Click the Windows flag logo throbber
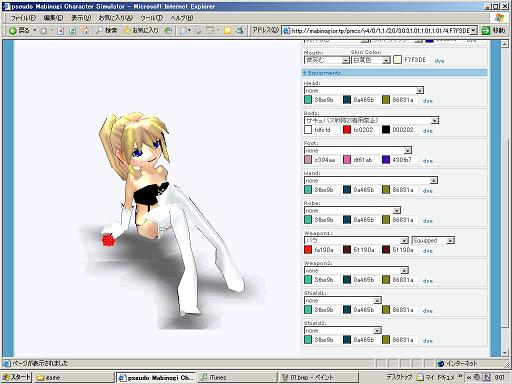The image size is (512, 384). coord(499,18)
